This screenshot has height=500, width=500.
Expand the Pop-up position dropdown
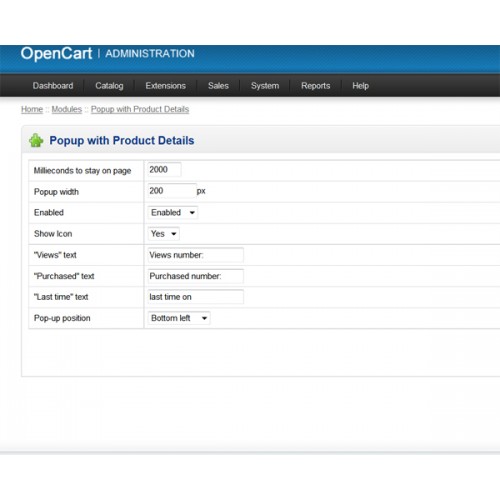pyautogui.click(x=179, y=318)
